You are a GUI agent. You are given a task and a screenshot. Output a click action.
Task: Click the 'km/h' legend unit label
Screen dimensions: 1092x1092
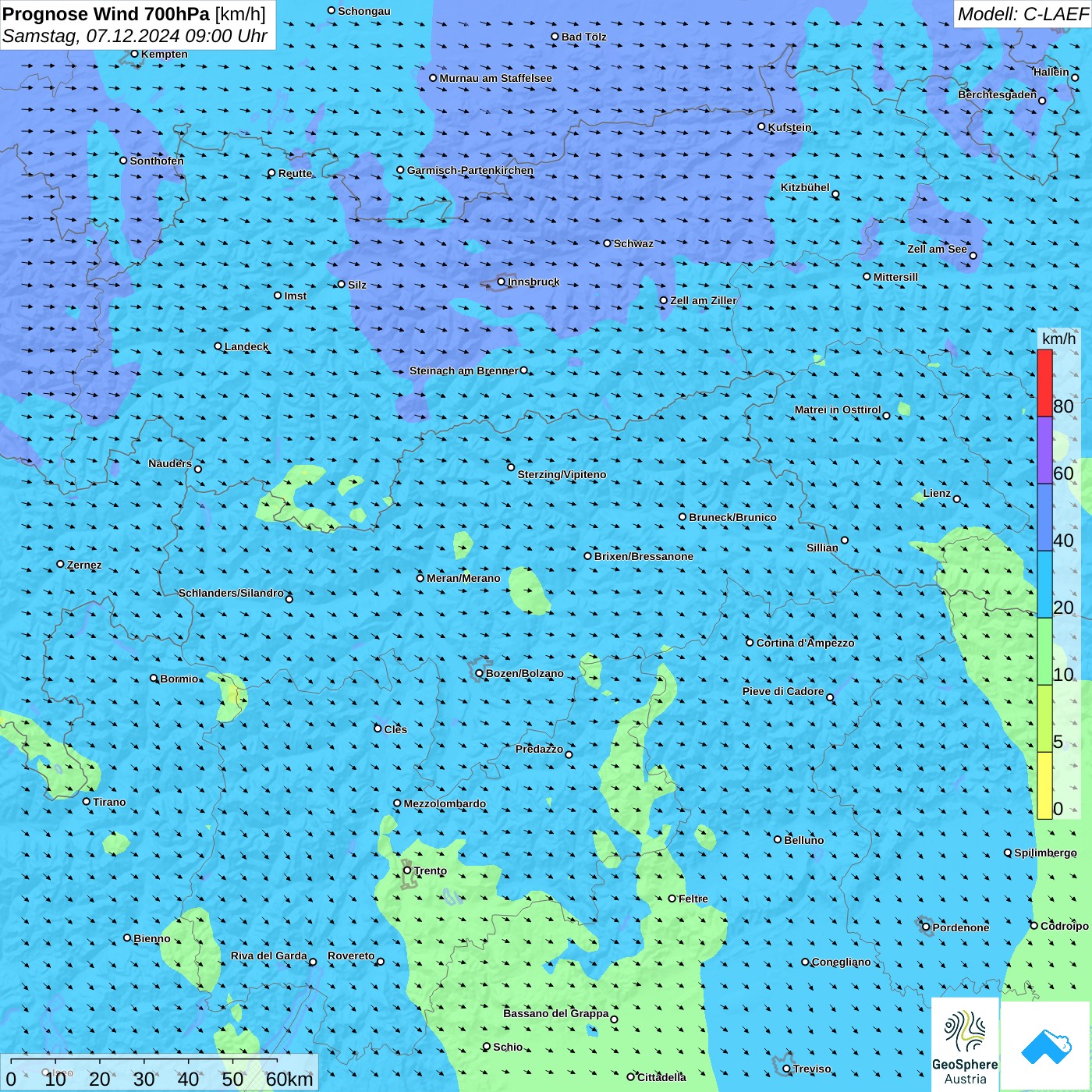[1059, 339]
